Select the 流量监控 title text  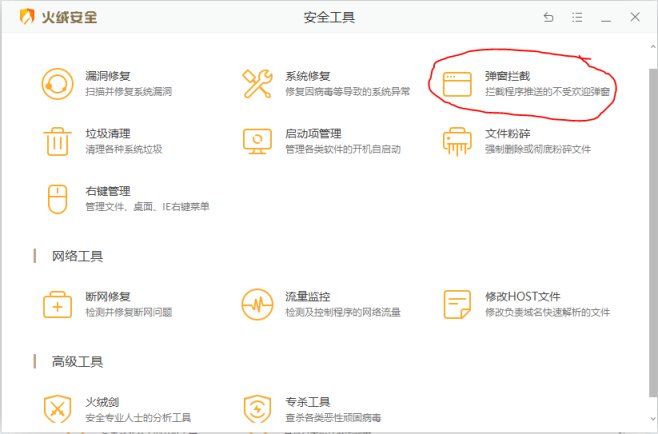coord(308,296)
